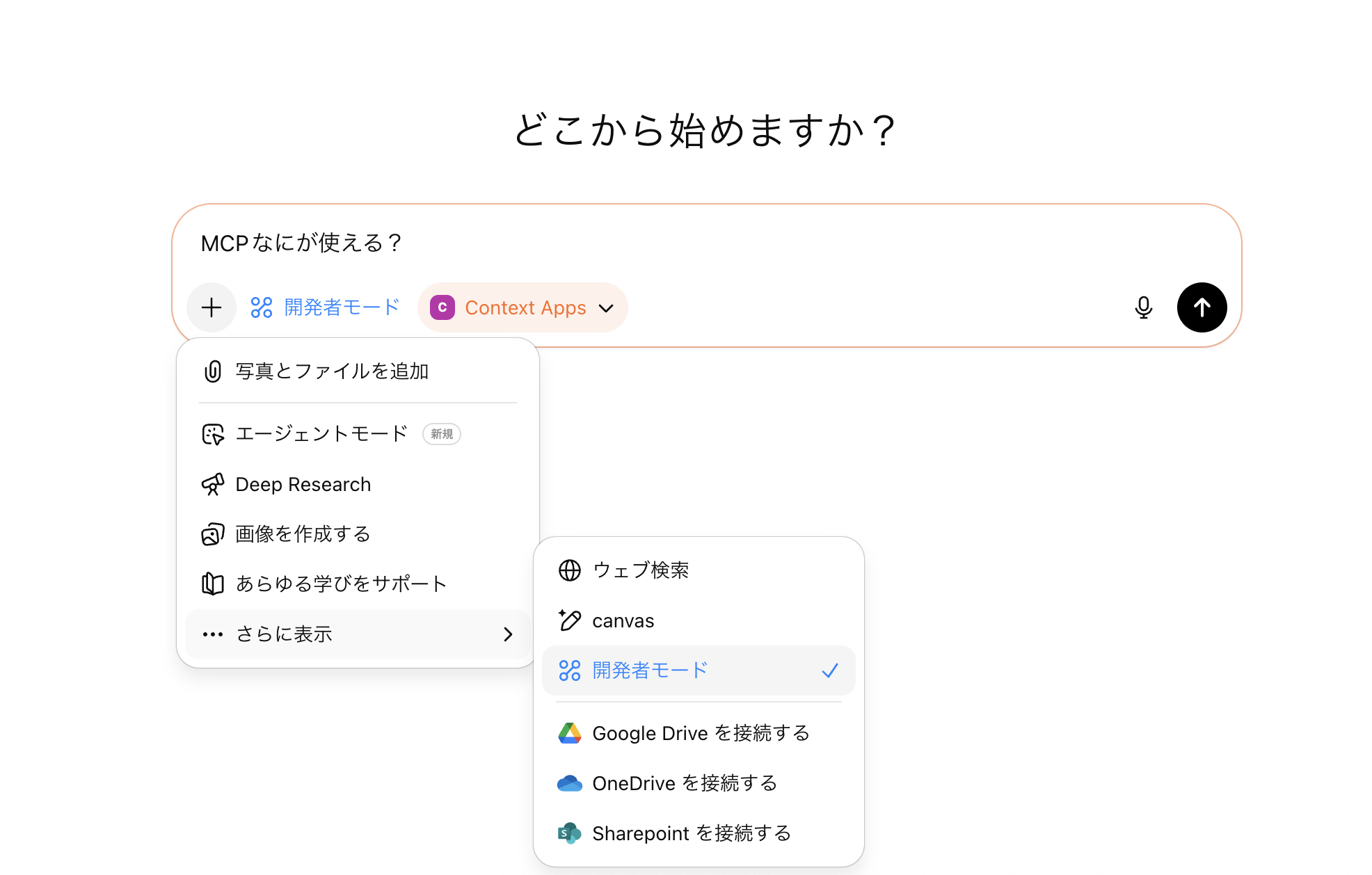This screenshot has height=875, width=1372.
Task: Select the Deep Research option
Action: 302,484
